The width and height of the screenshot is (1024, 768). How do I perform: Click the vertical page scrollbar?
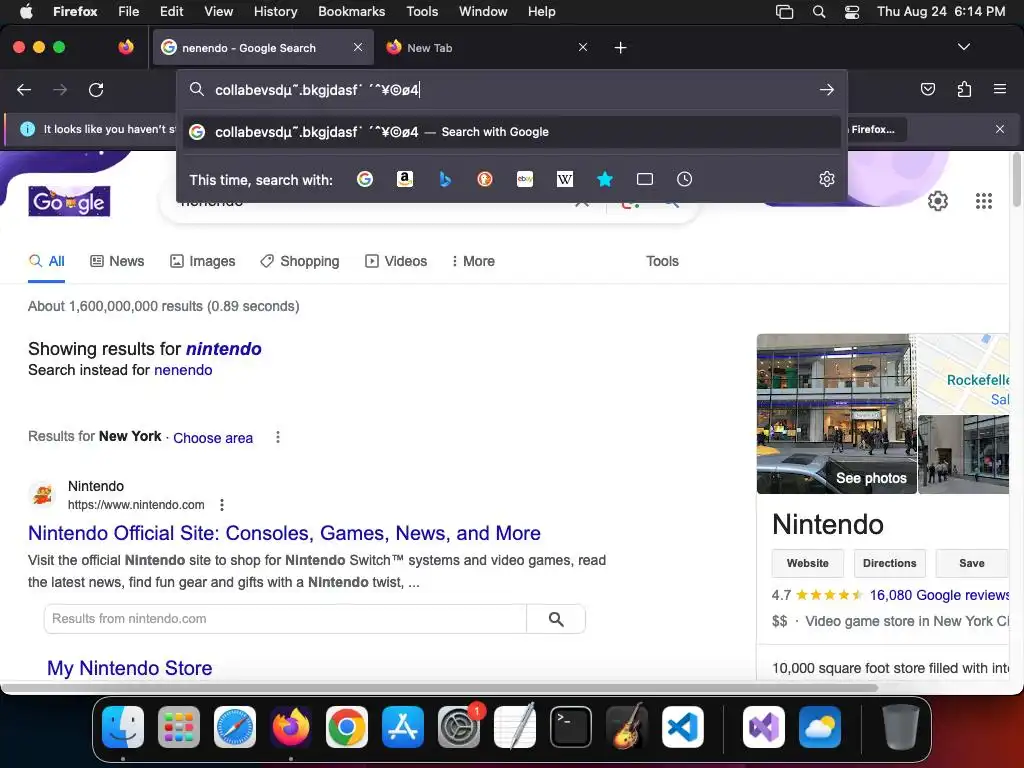pyautogui.click(x=1017, y=180)
